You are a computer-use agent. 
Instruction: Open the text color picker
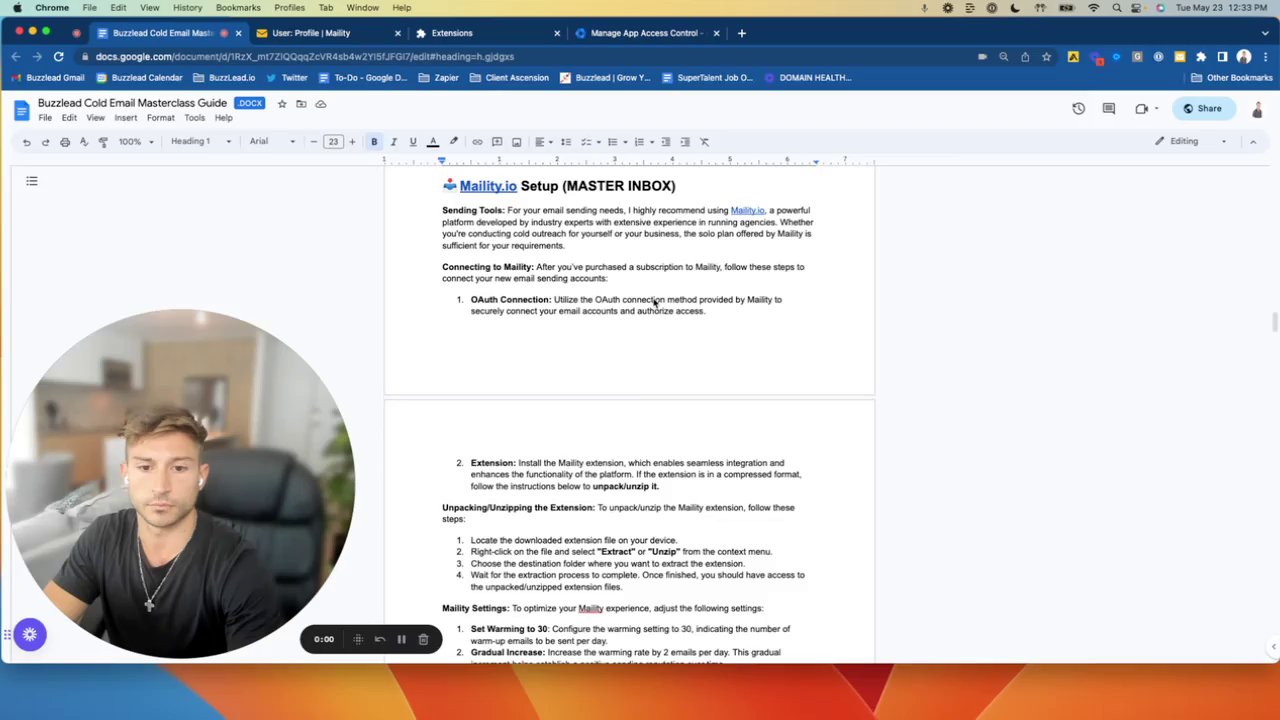pyautogui.click(x=433, y=142)
